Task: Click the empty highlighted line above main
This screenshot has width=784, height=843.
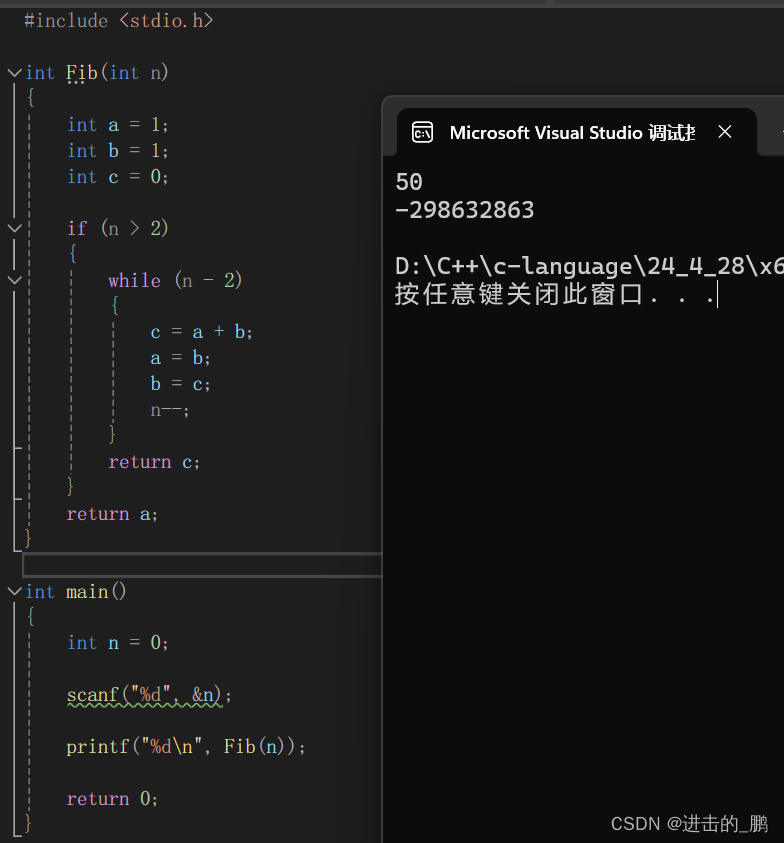Action: coord(202,565)
